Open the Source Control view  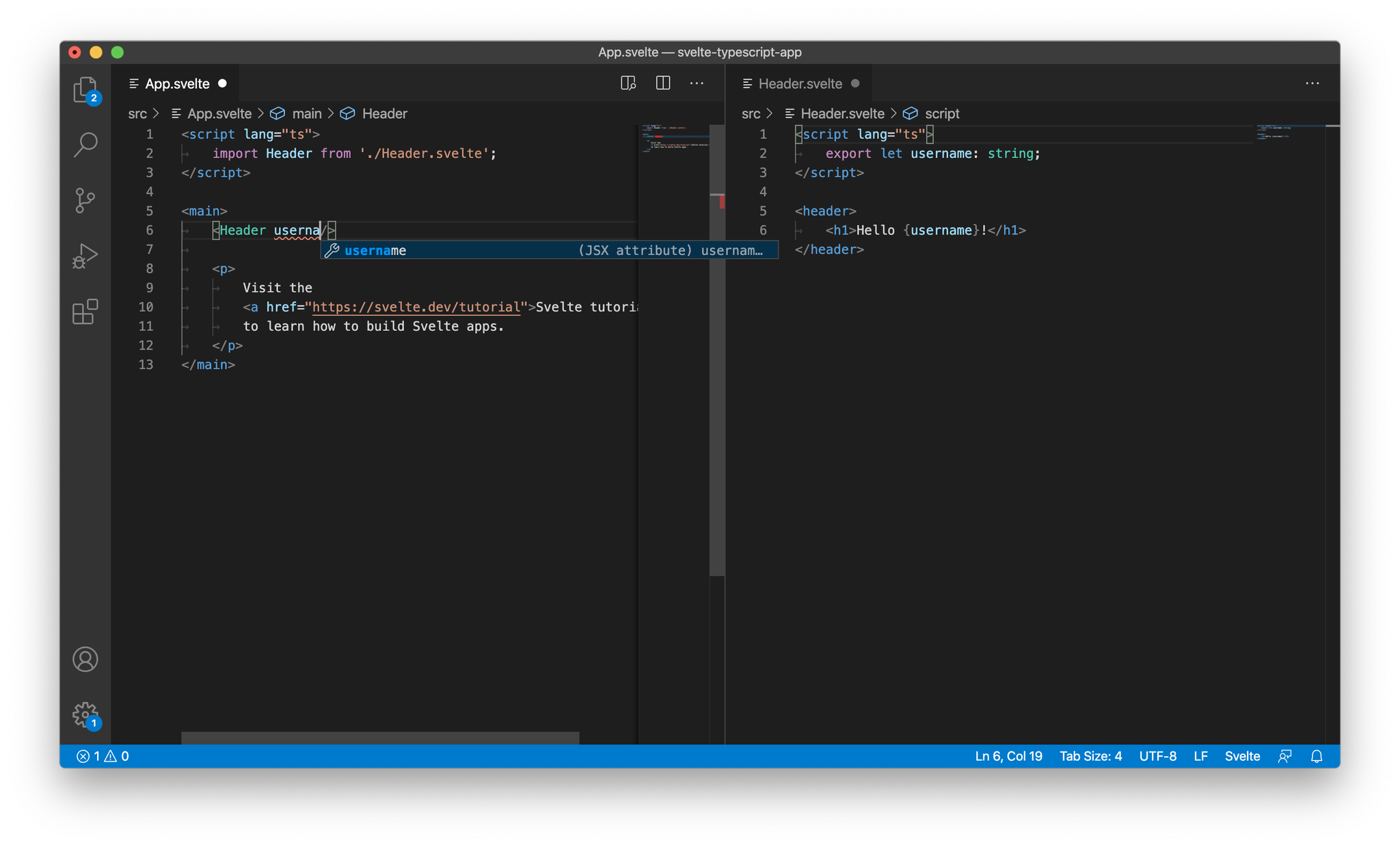point(85,200)
